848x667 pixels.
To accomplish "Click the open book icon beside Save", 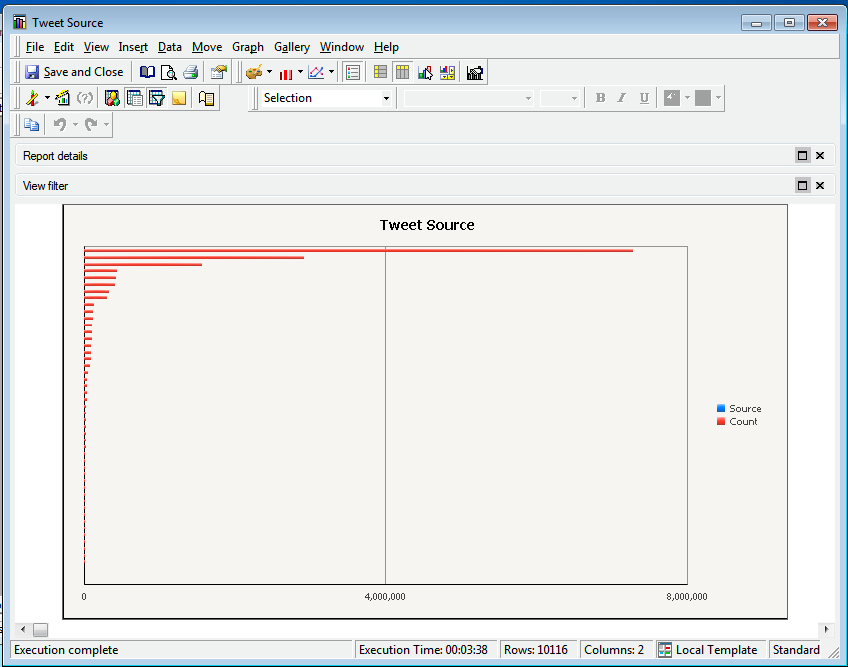I will coord(147,72).
